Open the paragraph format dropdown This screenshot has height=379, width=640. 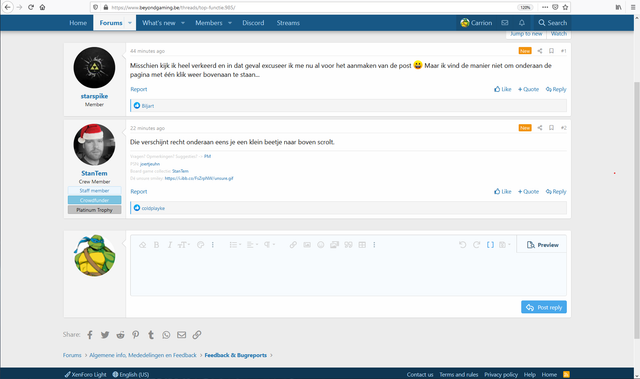point(269,245)
